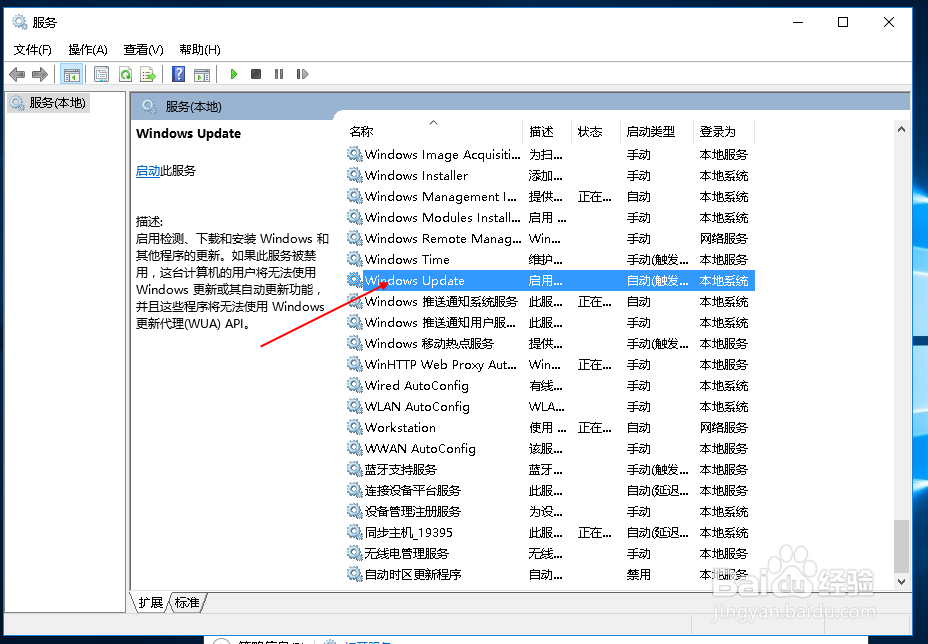The image size is (928, 644).
Task: Click the scrollbar down arrow
Action: tap(901, 582)
